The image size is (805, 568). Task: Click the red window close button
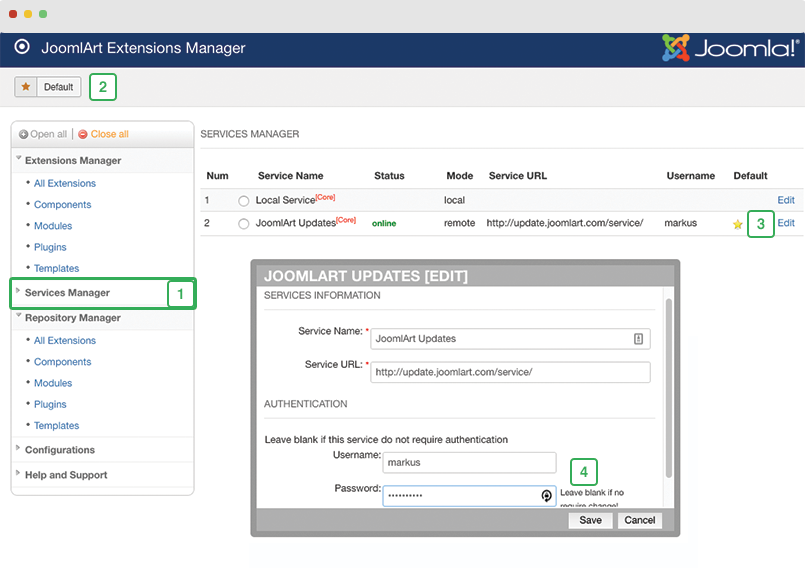(x=13, y=14)
